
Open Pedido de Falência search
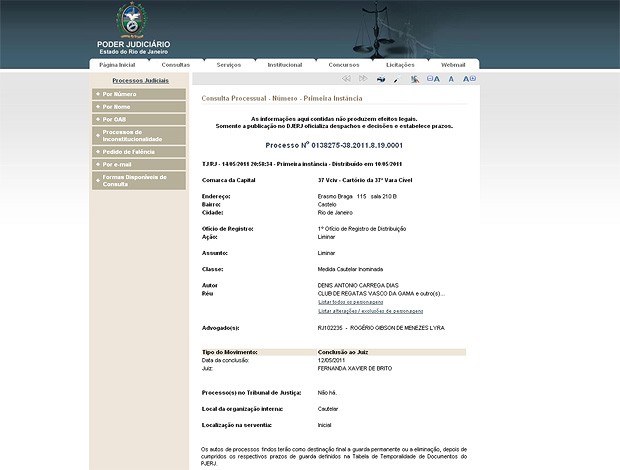tap(139, 151)
